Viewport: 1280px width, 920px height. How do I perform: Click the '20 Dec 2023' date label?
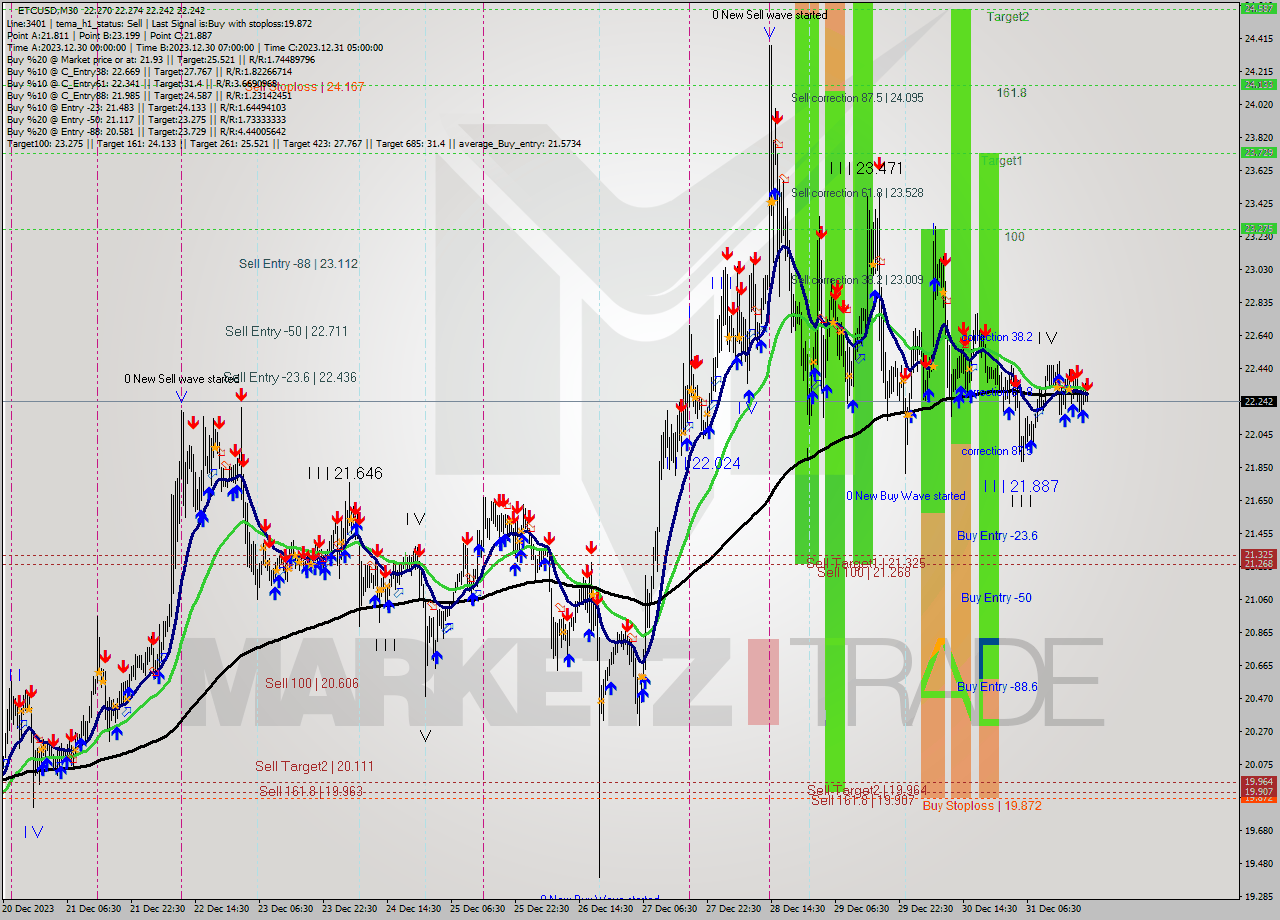[29, 909]
